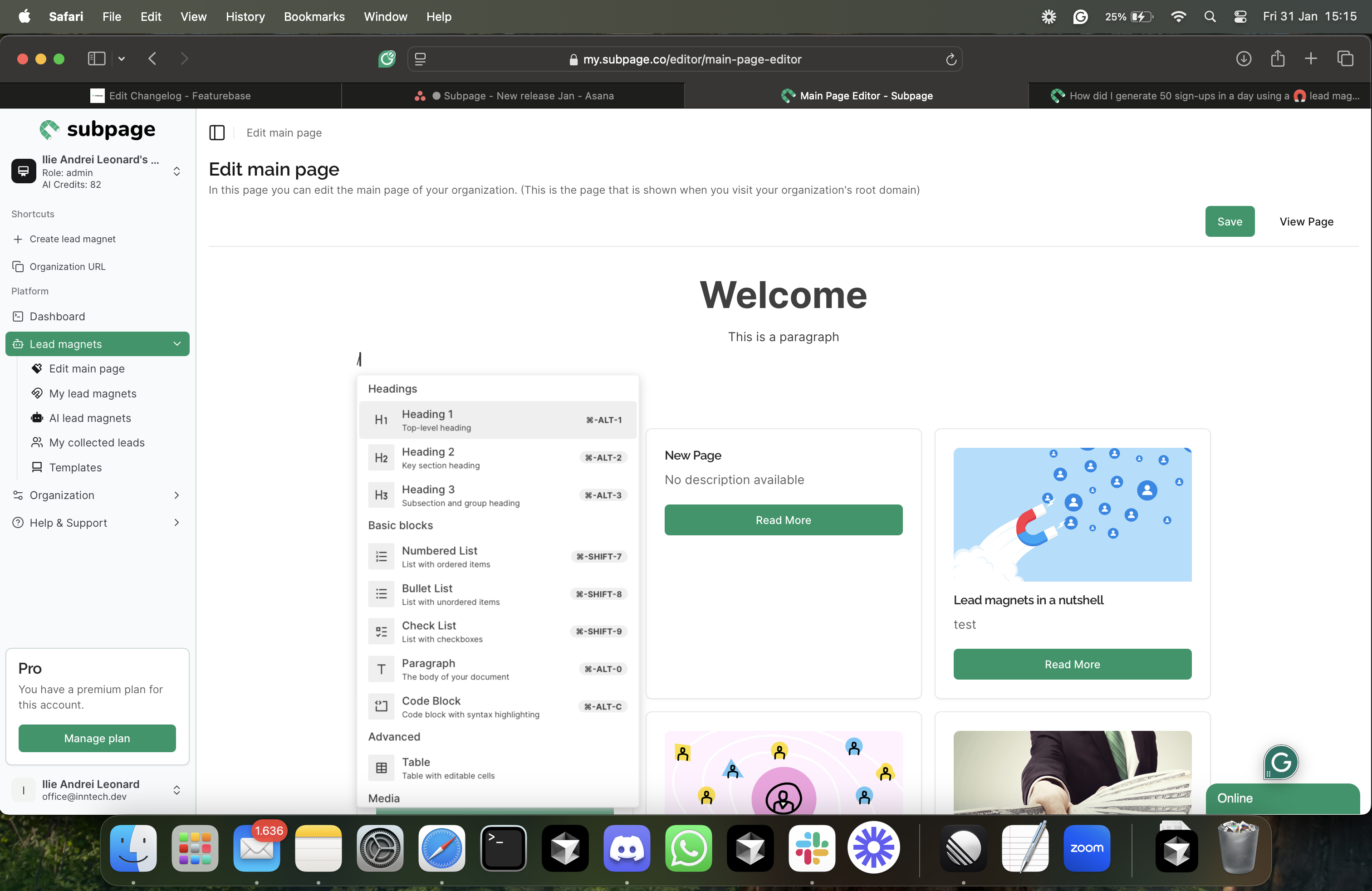
Task: Select Table option from Advanced section
Action: pyautogui.click(x=498, y=768)
